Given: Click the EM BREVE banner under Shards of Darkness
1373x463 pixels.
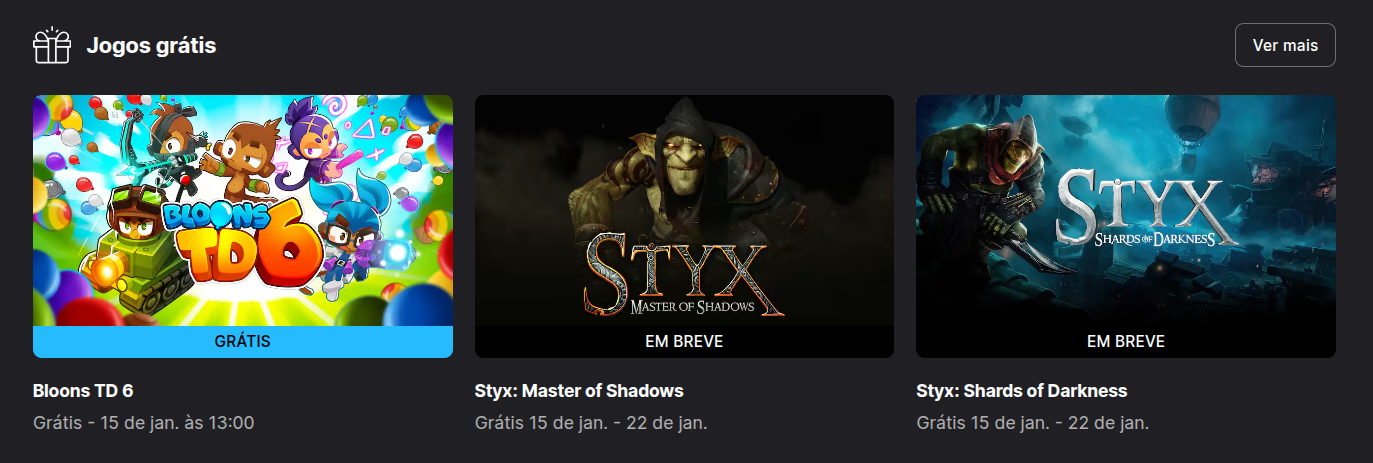Looking at the screenshot, I should [x=1126, y=342].
